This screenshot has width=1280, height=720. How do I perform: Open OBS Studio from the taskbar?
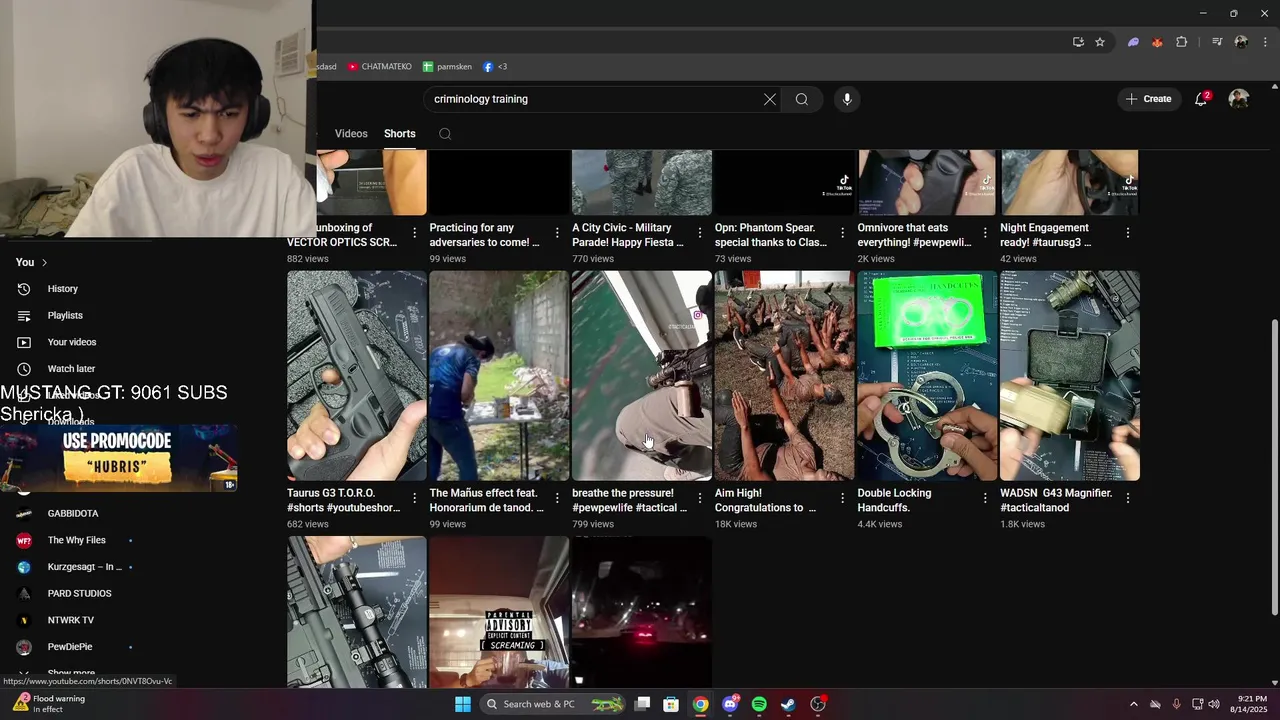click(818, 704)
